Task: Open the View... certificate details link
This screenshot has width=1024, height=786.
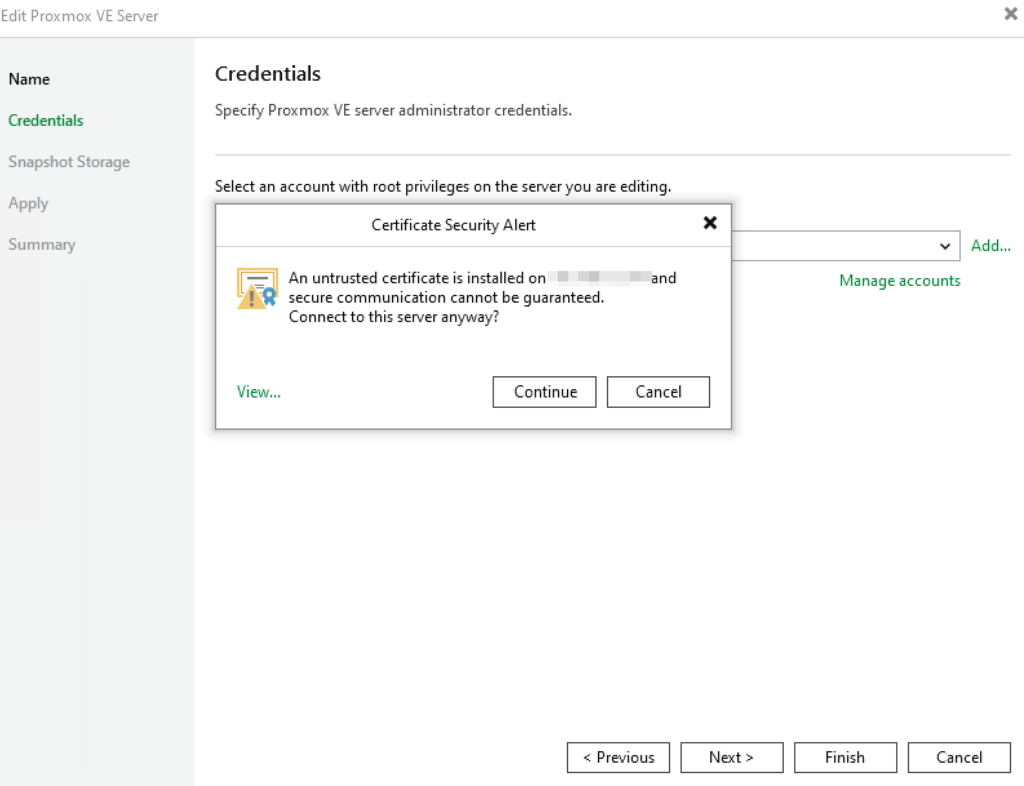Action: pyautogui.click(x=259, y=392)
